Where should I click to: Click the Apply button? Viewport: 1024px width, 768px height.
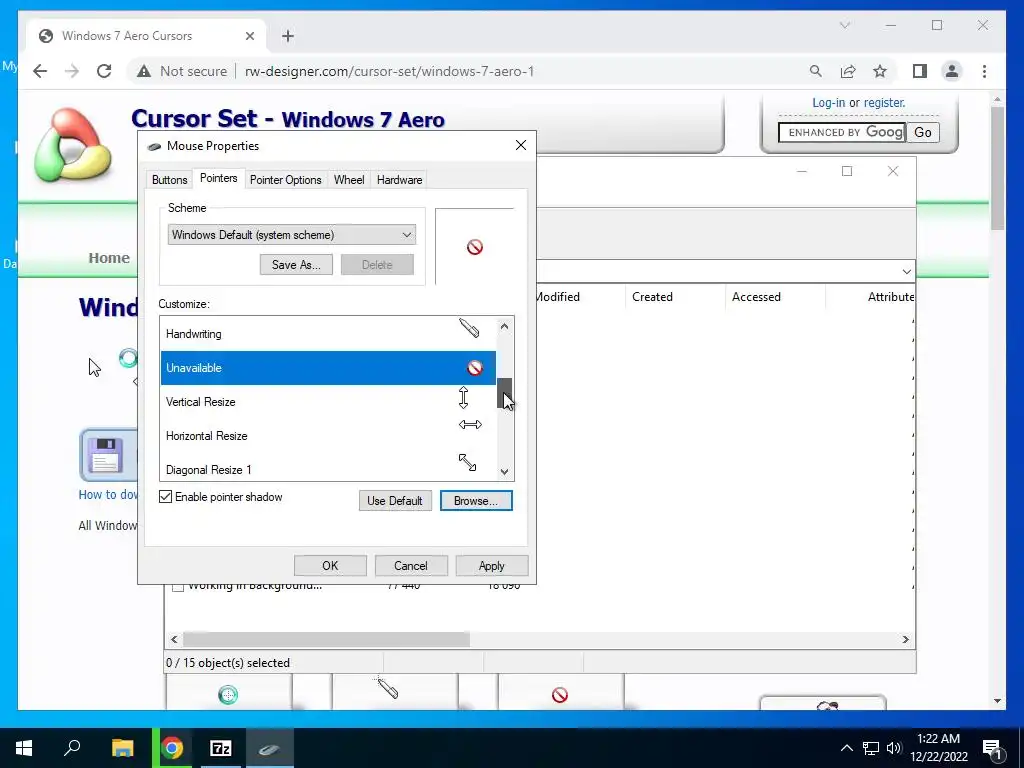[491, 566]
